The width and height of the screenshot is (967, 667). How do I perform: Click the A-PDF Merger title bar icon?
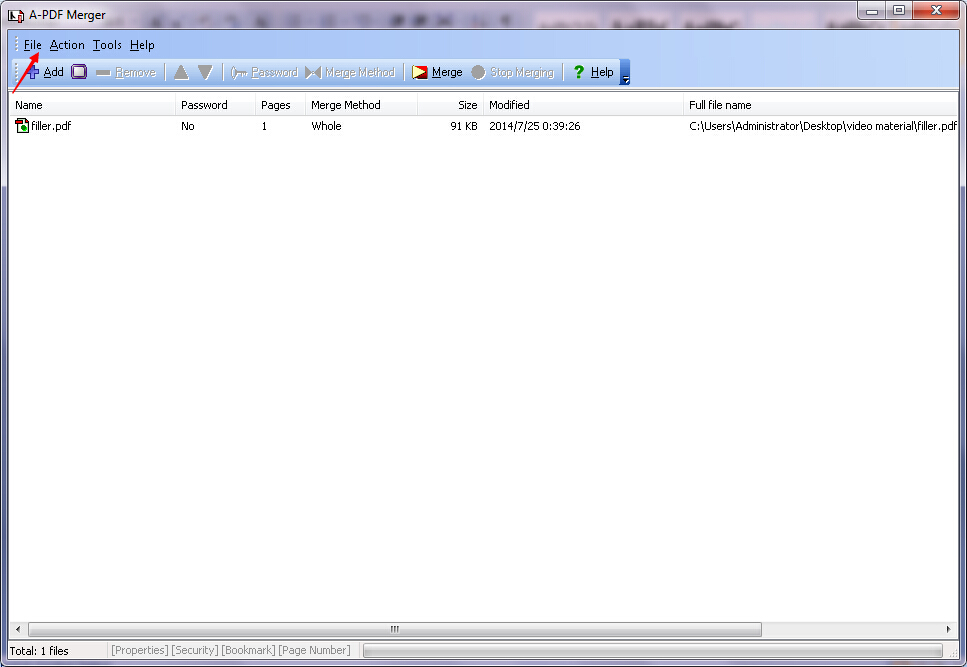tap(15, 15)
